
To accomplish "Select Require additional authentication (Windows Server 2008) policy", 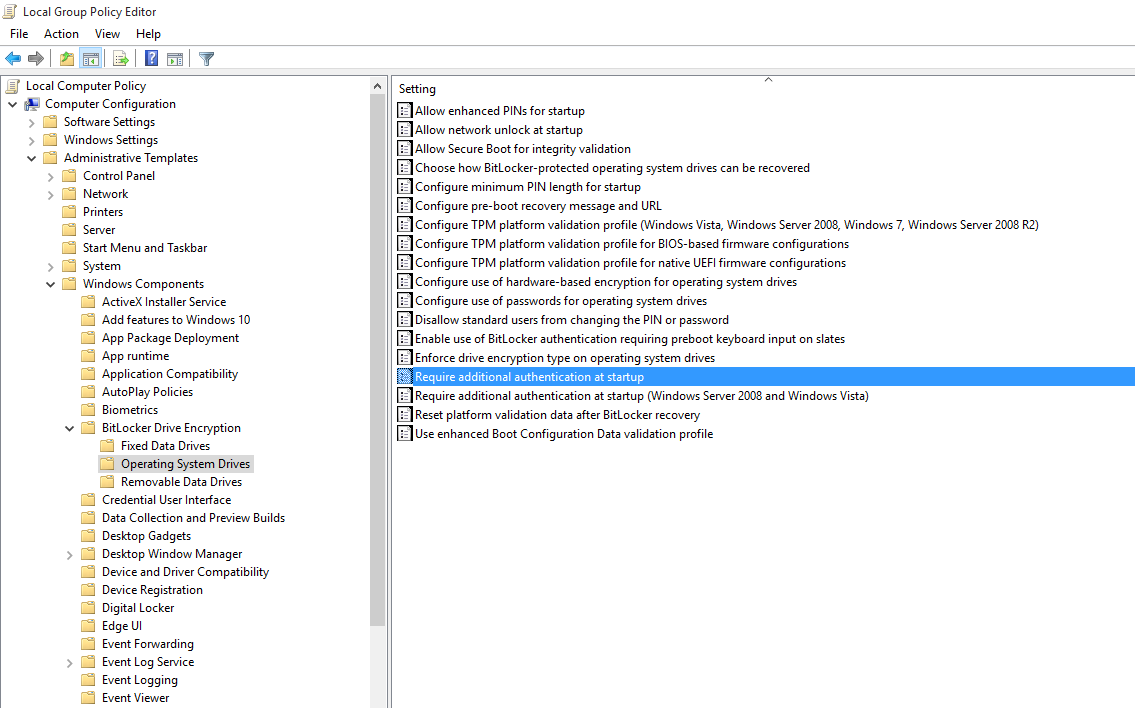I will 641,396.
